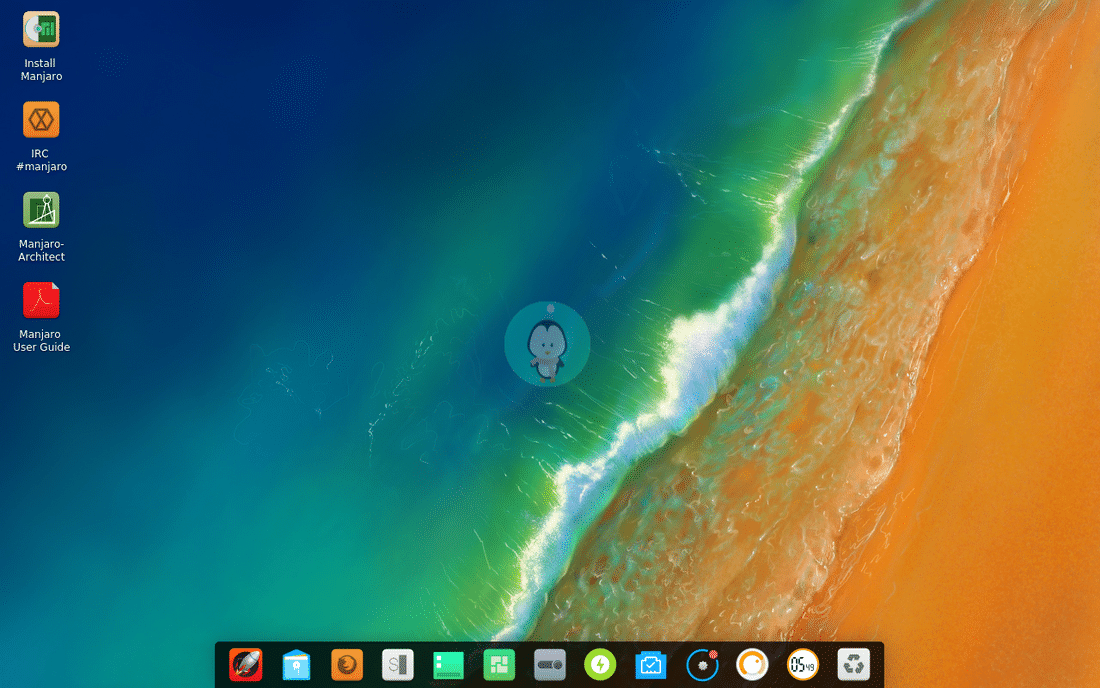Open the circular dock icon with red badge

click(x=701, y=664)
